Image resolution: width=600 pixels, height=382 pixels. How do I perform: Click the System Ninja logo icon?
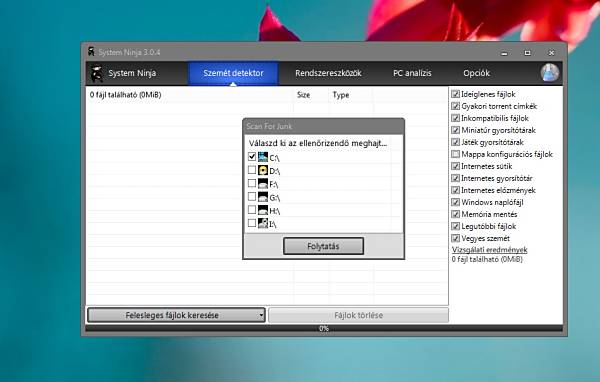pyautogui.click(x=97, y=73)
